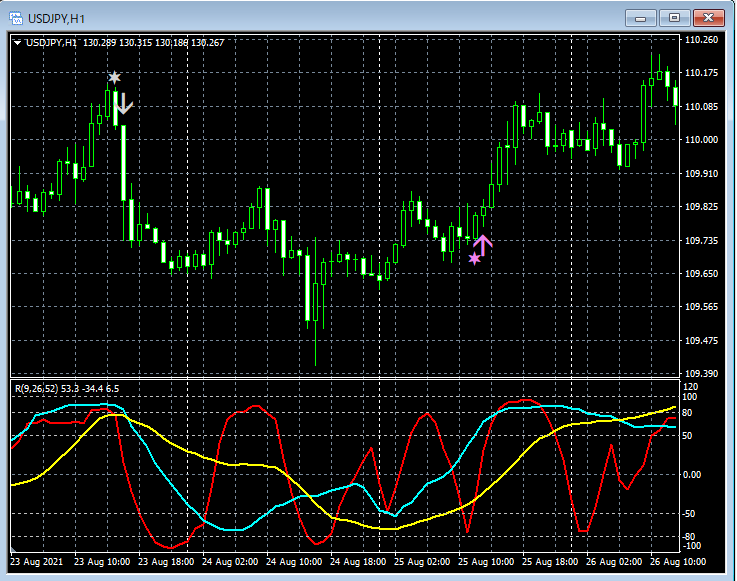
Task: Click the 109.475 price scale label
Action: click(x=701, y=340)
